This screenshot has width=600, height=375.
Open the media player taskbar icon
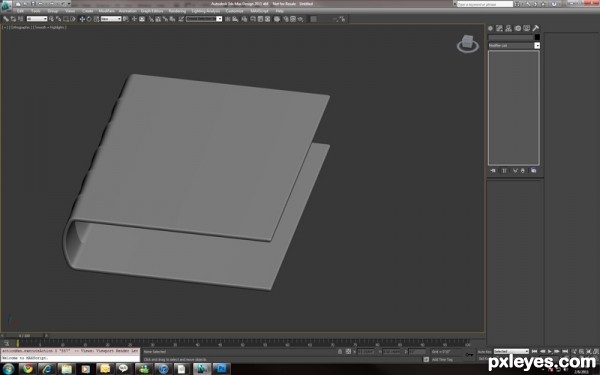[86, 369]
